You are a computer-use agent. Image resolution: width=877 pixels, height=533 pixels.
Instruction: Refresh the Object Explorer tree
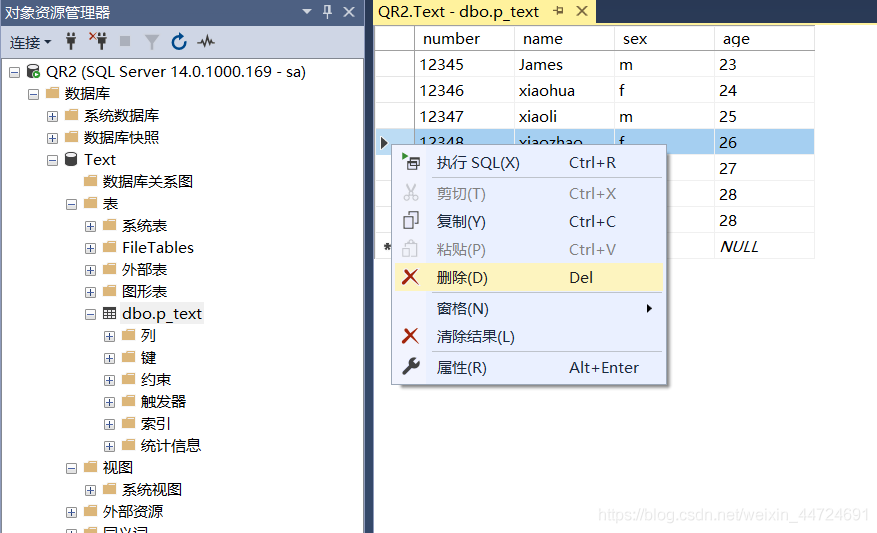(x=179, y=41)
